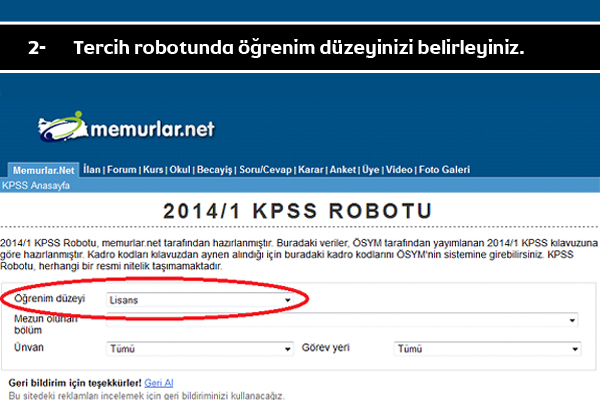Open the Üye menu item
The height and width of the screenshot is (400, 600).
pos(371,170)
